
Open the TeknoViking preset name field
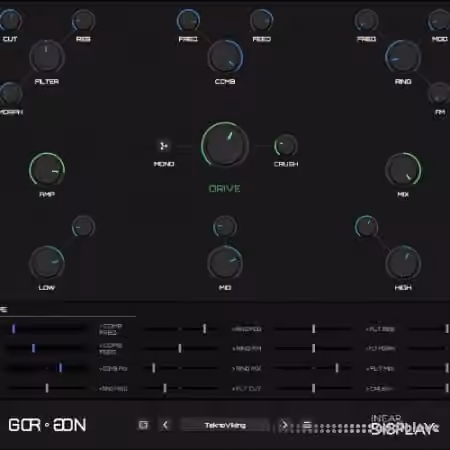225,425
